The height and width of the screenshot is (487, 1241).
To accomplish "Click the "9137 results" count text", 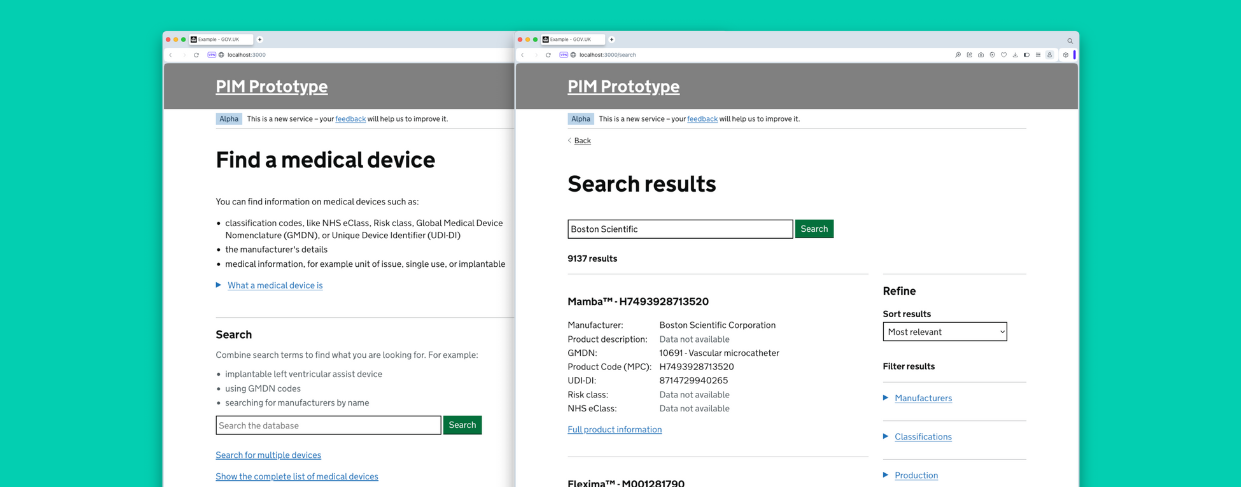I will pos(592,259).
